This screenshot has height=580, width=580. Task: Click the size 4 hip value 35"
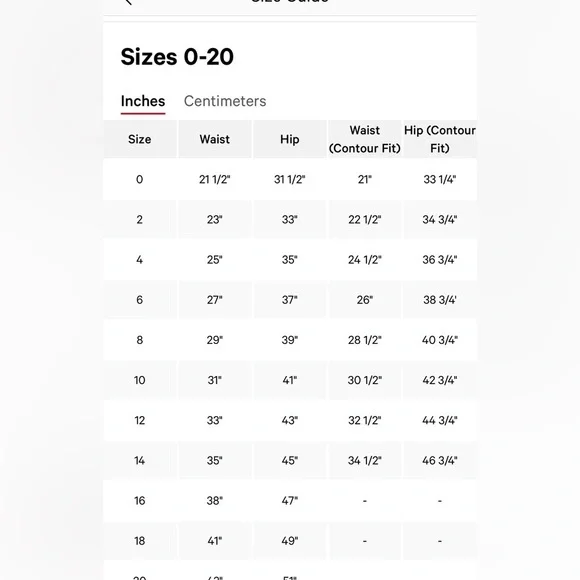tap(290, 260)
